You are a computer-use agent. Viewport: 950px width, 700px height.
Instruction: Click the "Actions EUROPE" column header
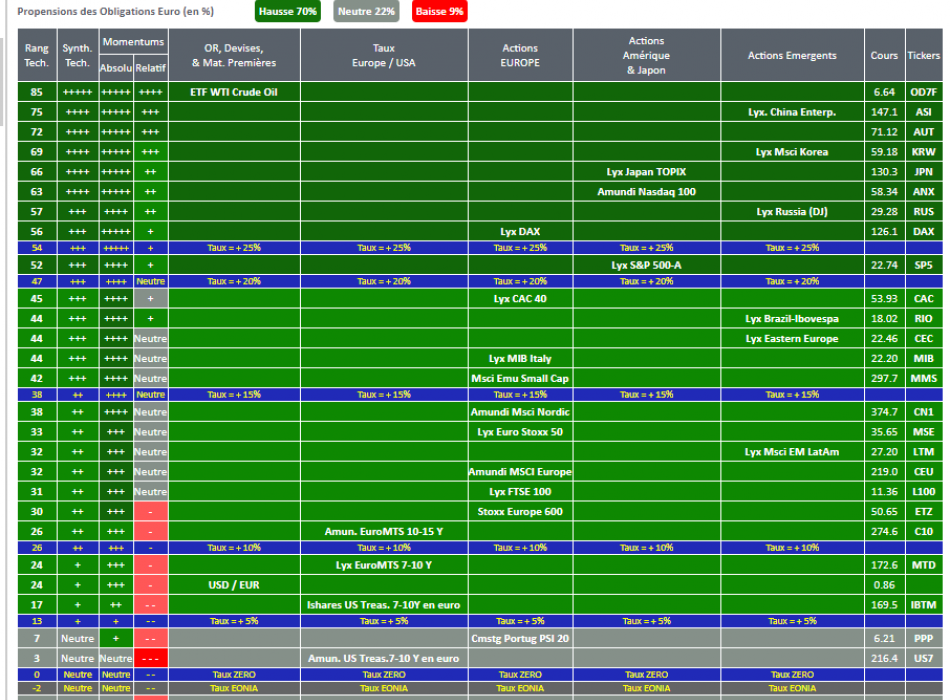coord(520,55)
